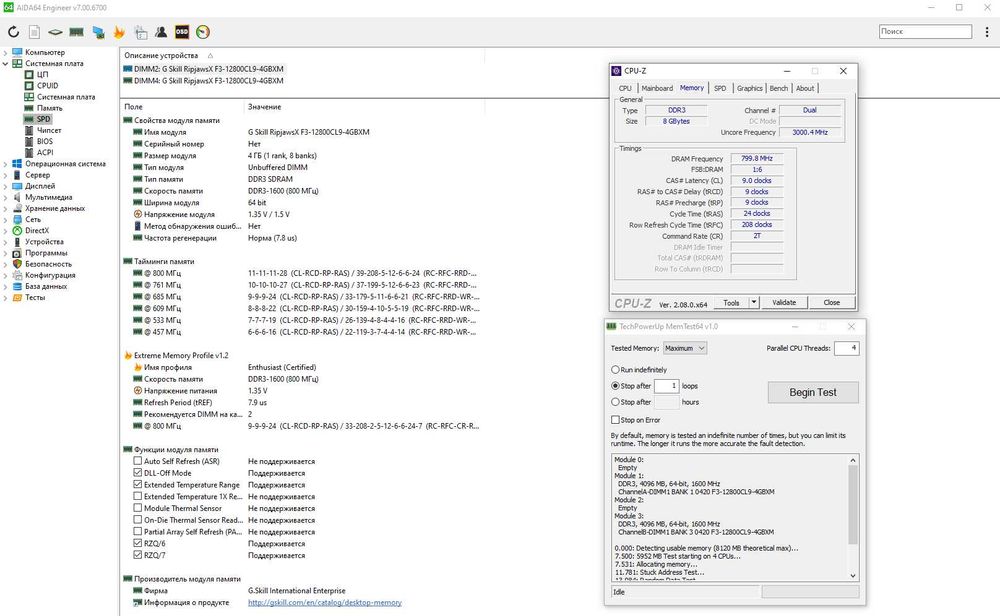
Task: Open the user contact toolbar icon
Action: point(161,32)
